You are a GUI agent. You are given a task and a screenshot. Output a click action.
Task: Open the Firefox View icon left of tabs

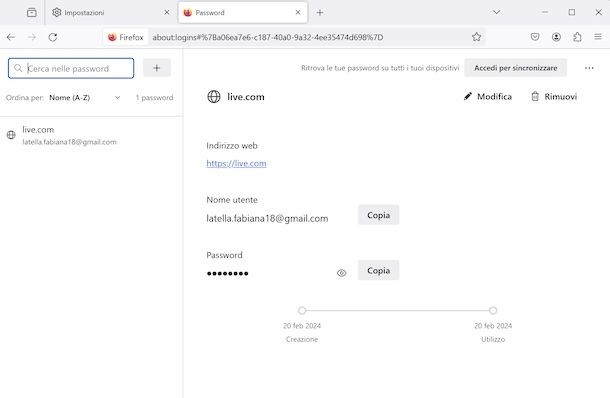point(32,12)
